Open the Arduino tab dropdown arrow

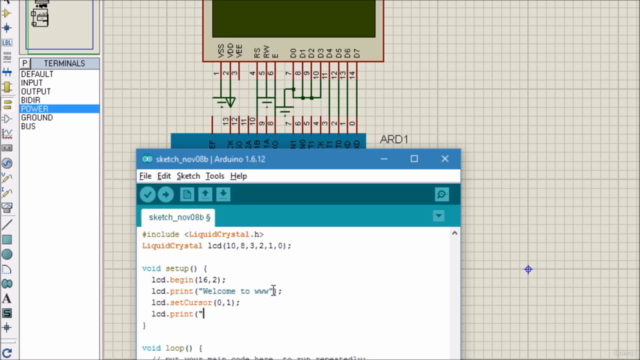coord(439,216)
